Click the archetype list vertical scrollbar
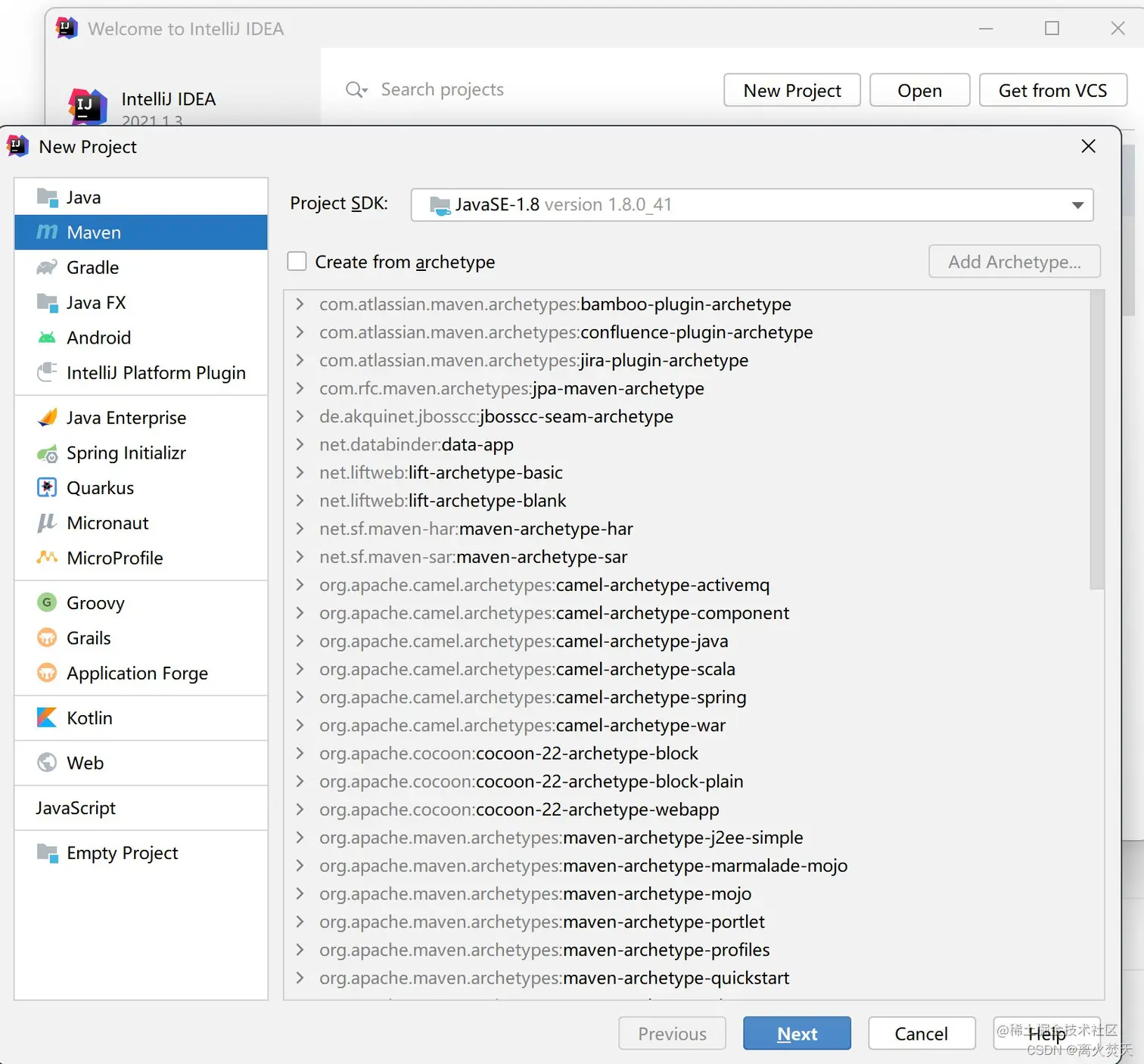This screenshot has height=1064, width=1144. (x=1096, y=439)
